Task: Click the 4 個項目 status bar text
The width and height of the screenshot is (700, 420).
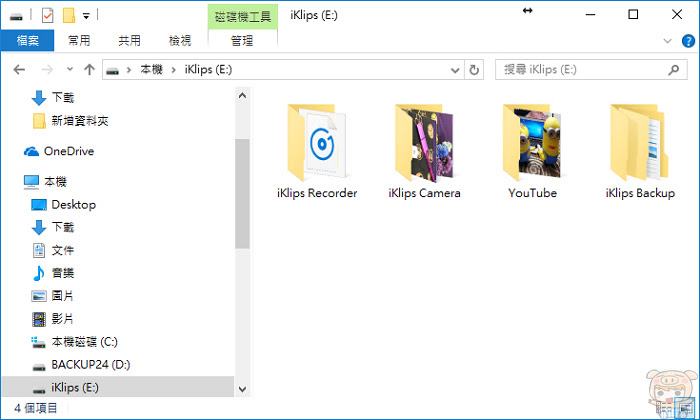Action: (x=36, y=408)
